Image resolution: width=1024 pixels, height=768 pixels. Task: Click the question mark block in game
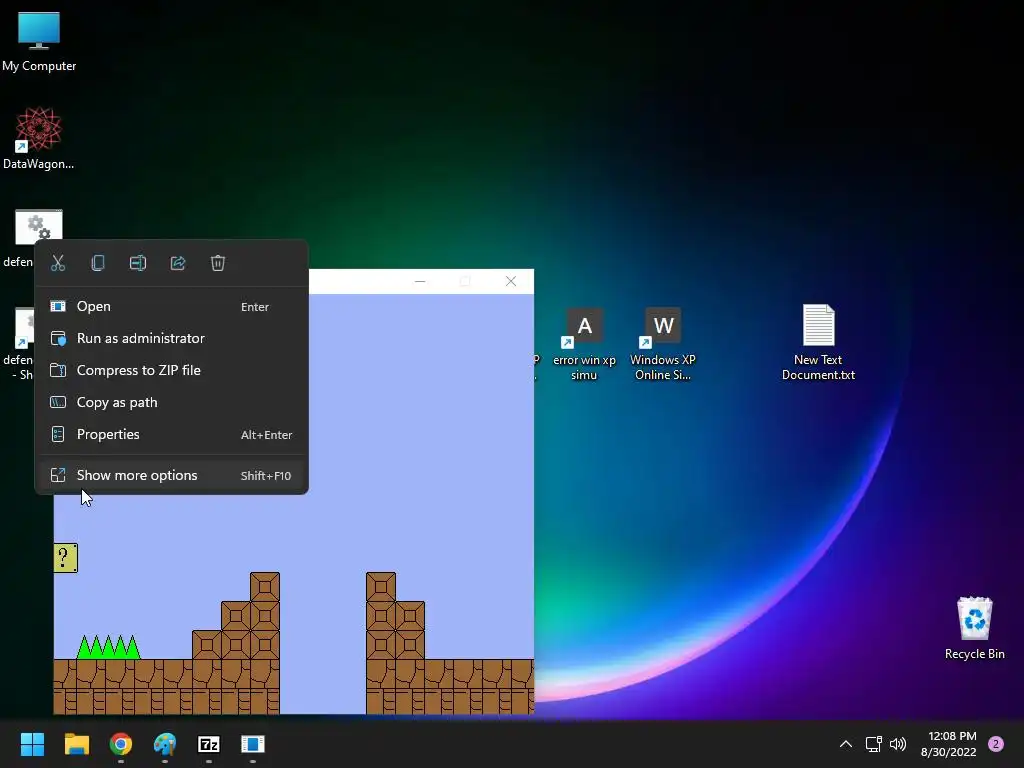[65, 558]
